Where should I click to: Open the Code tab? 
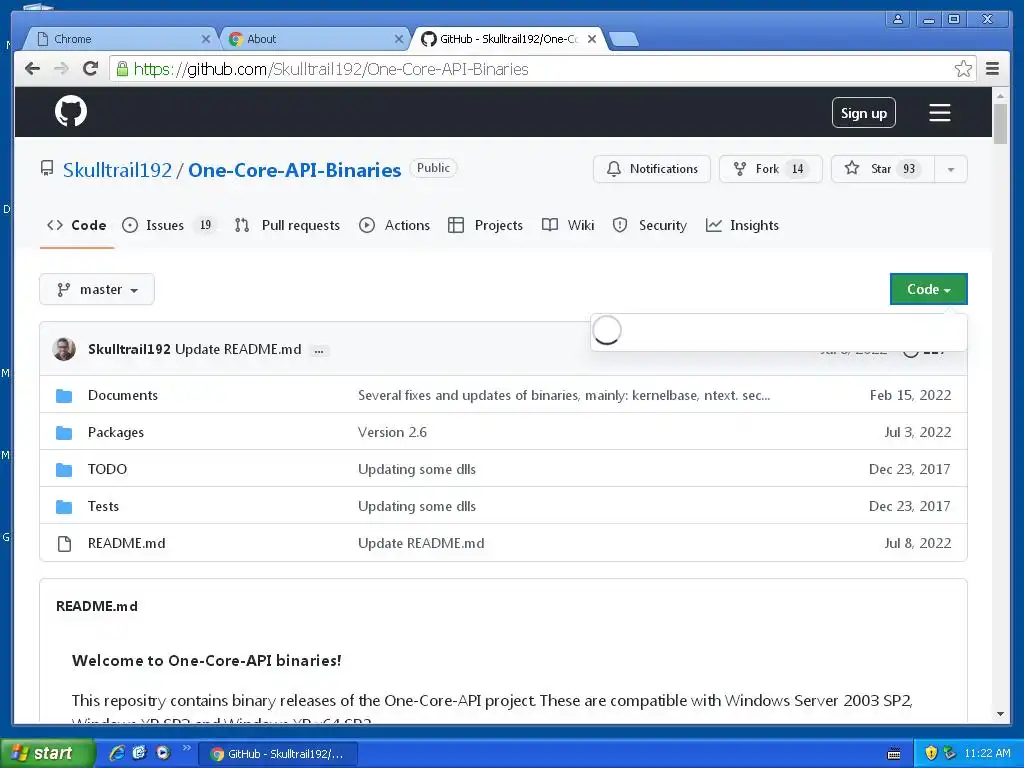[76, 225]
